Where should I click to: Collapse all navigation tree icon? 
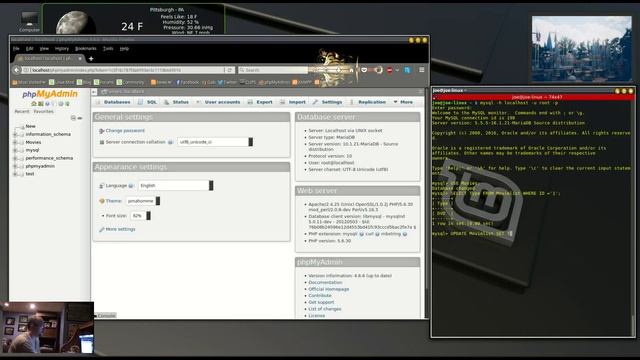[x=73, y=118]
